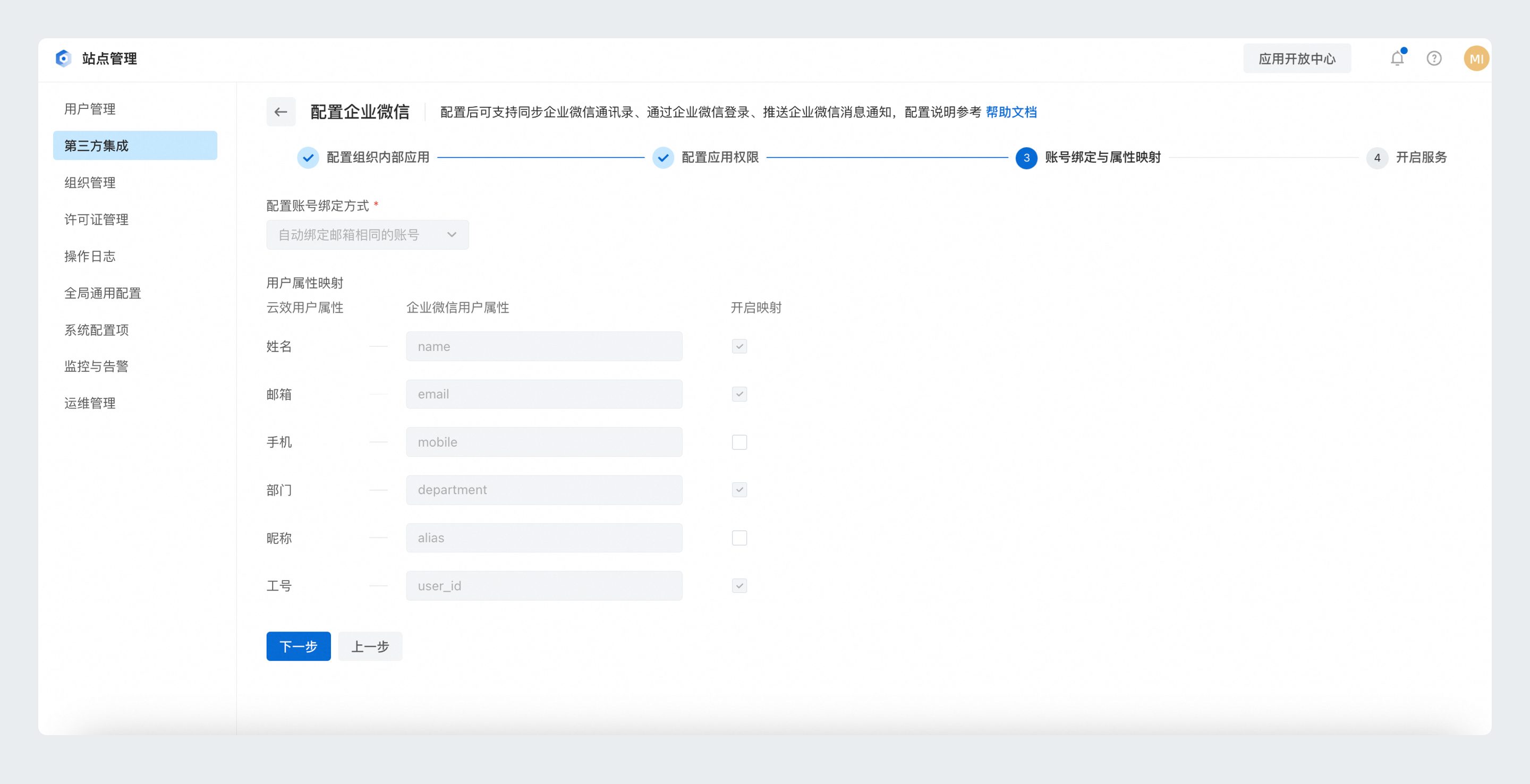Click the 站点管理 title

(109, 58)
